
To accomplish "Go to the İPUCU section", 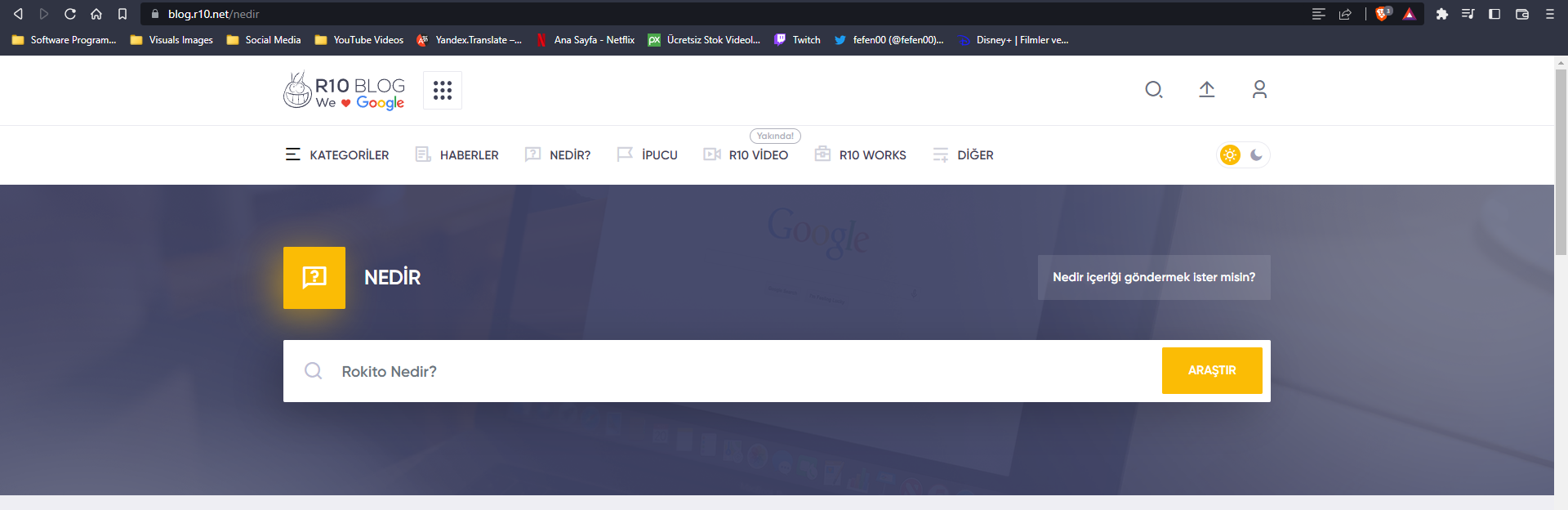I will pyautogui.click(x=647, y=154).
